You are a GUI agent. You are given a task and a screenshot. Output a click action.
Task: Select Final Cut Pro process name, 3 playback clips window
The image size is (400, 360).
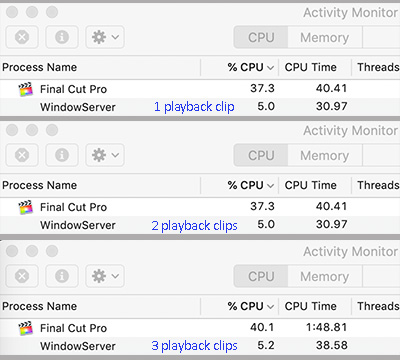click(73, 328)
